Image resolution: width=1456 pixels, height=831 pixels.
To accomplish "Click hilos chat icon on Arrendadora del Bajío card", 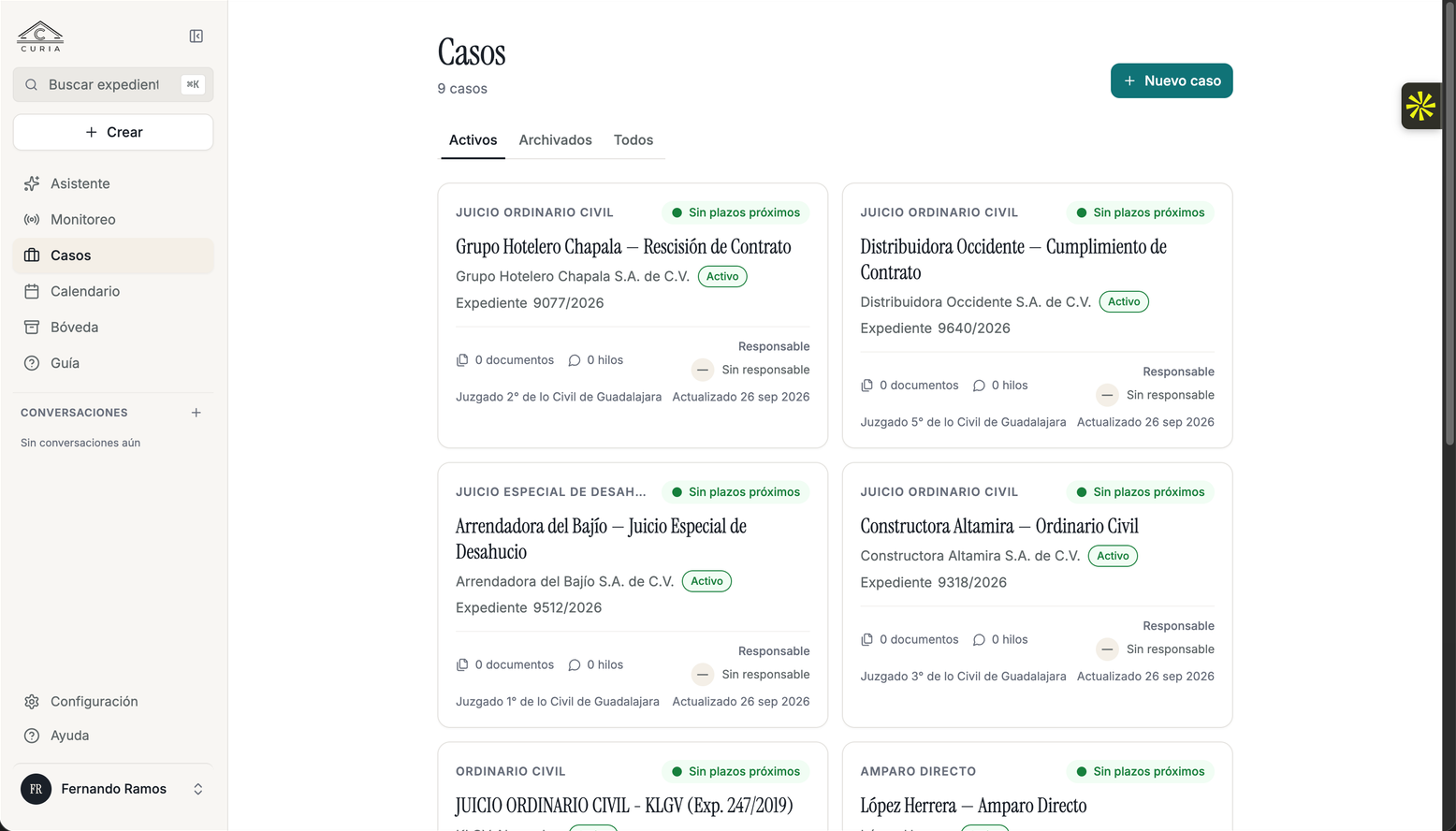I will click(575, 665).
